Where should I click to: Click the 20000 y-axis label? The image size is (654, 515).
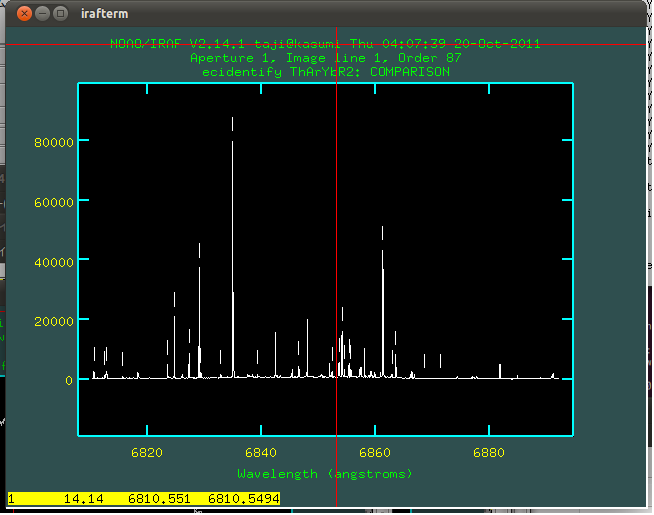click(x=54, y=321)
